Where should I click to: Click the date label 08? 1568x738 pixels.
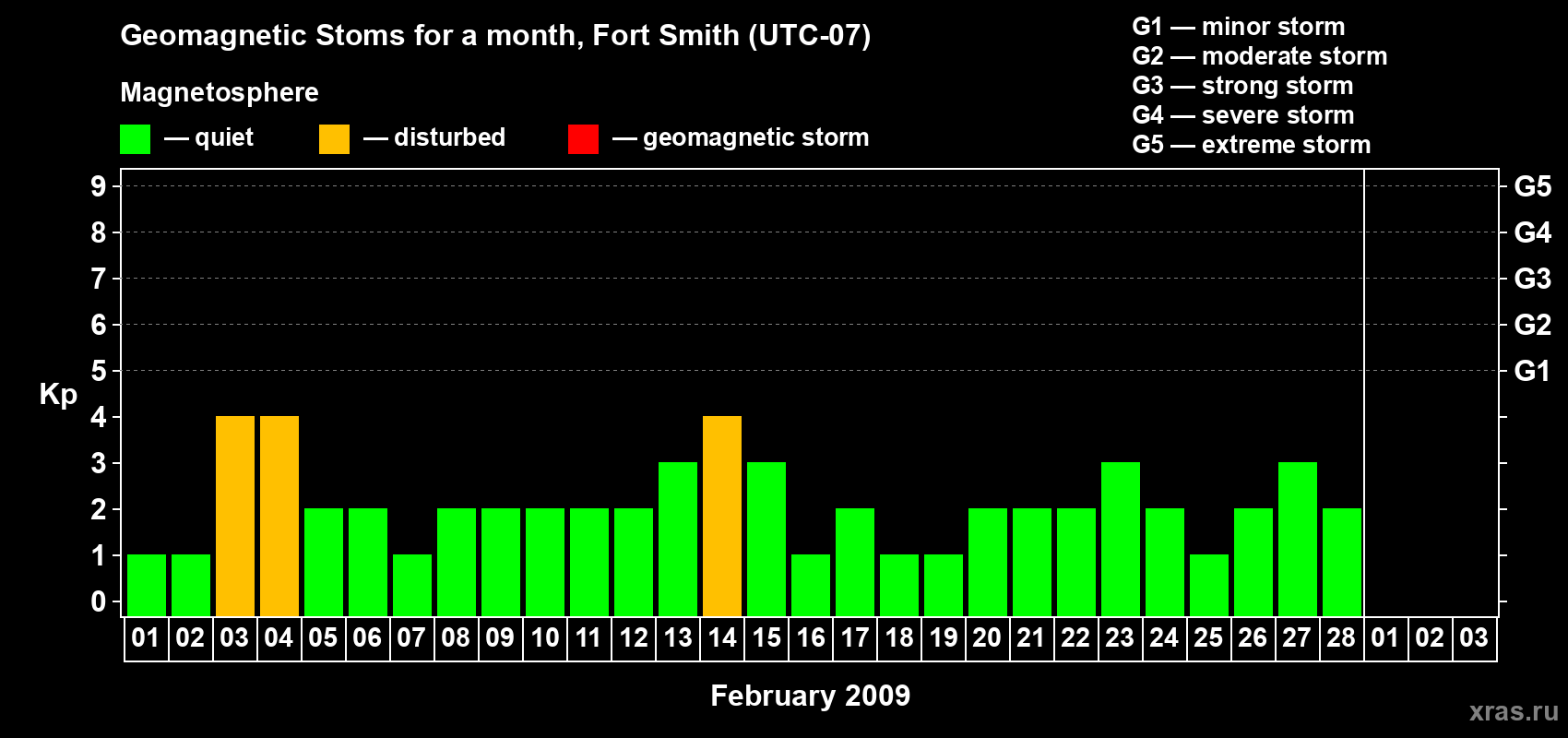(x=456, y=637)
